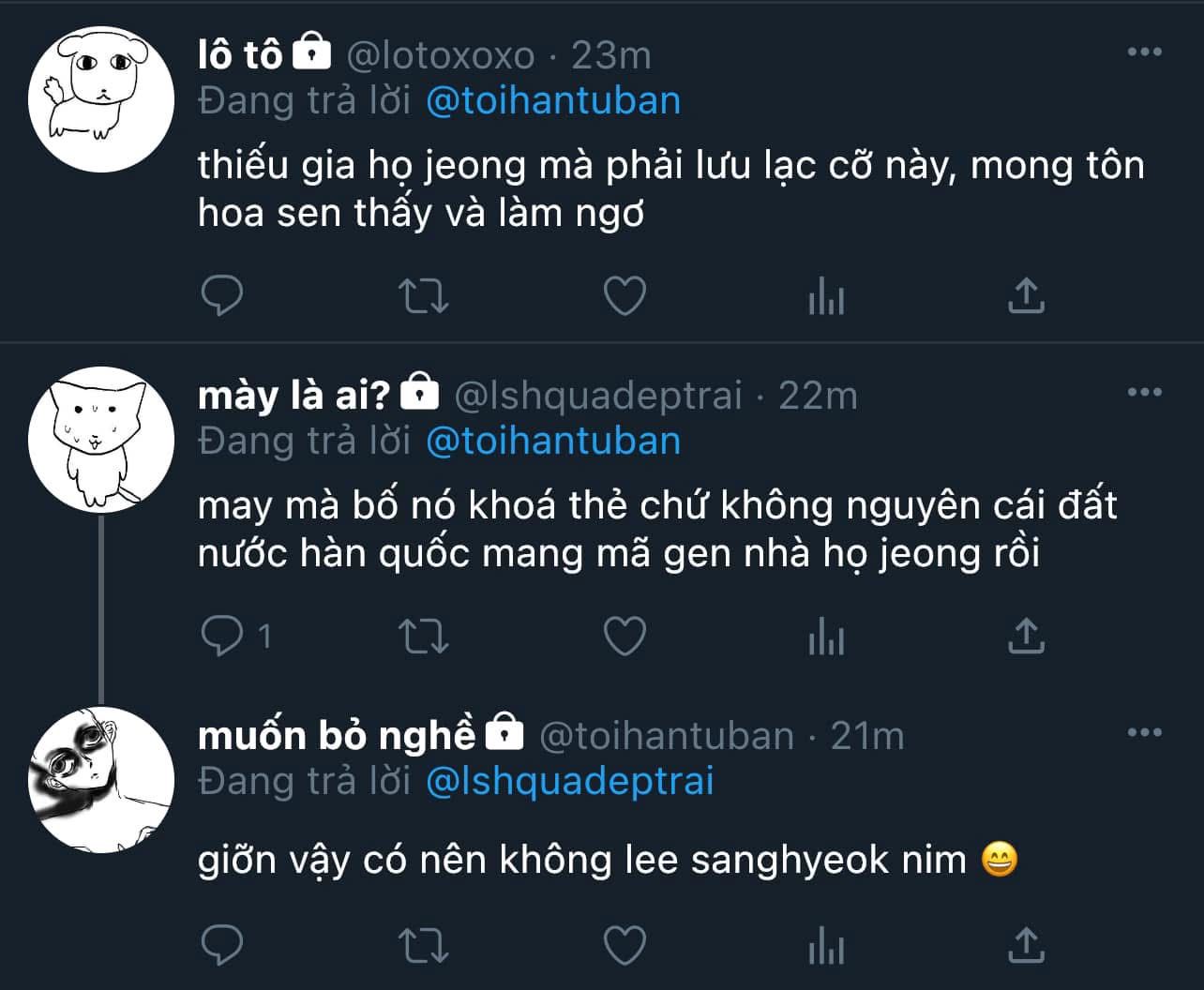The height and width of the screenshot is (990, 1204).
Task: Like the tweet by lô tô
Action: click(x=624, y=296)
